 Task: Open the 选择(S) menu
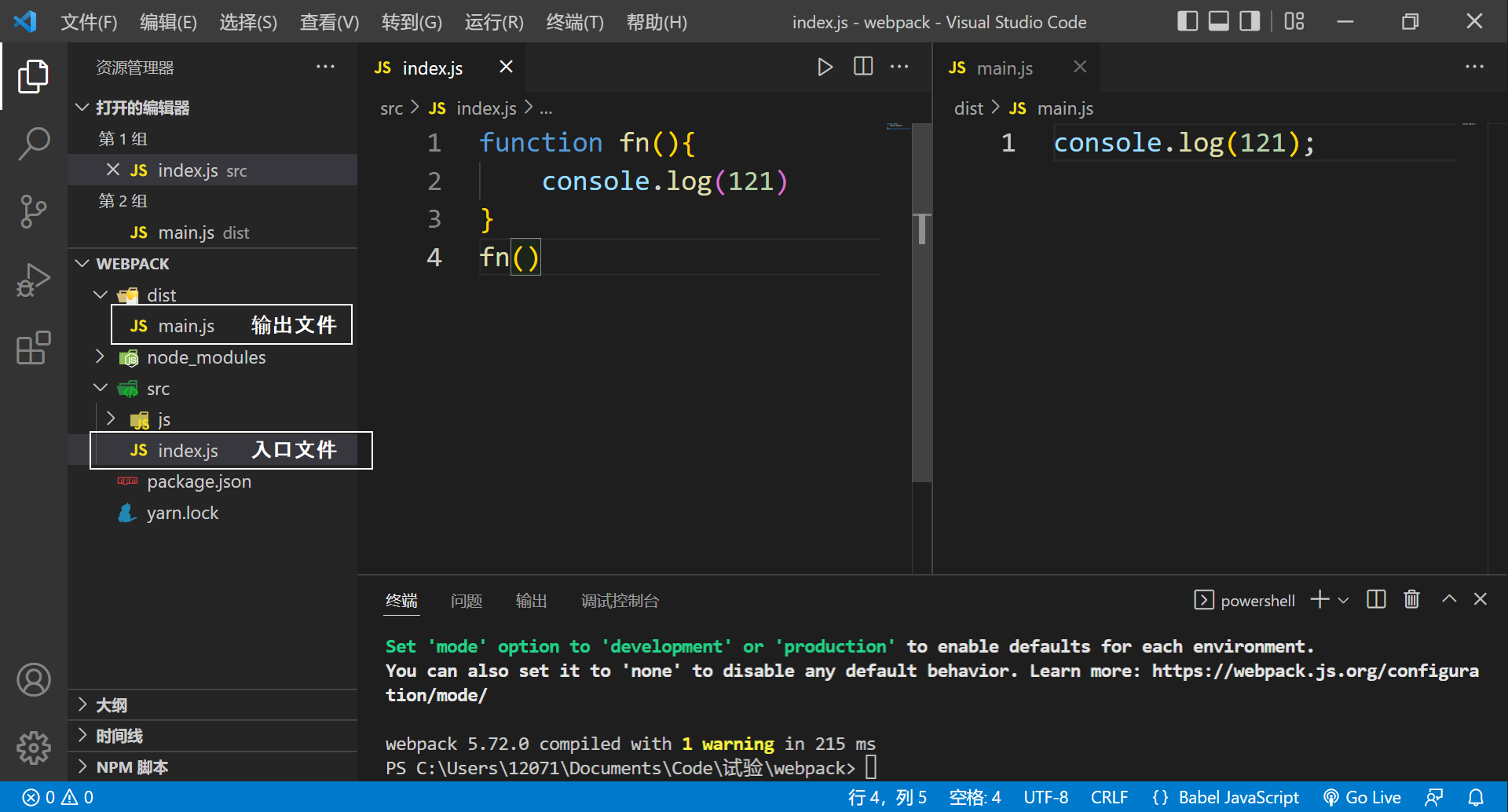coord(248,22)
